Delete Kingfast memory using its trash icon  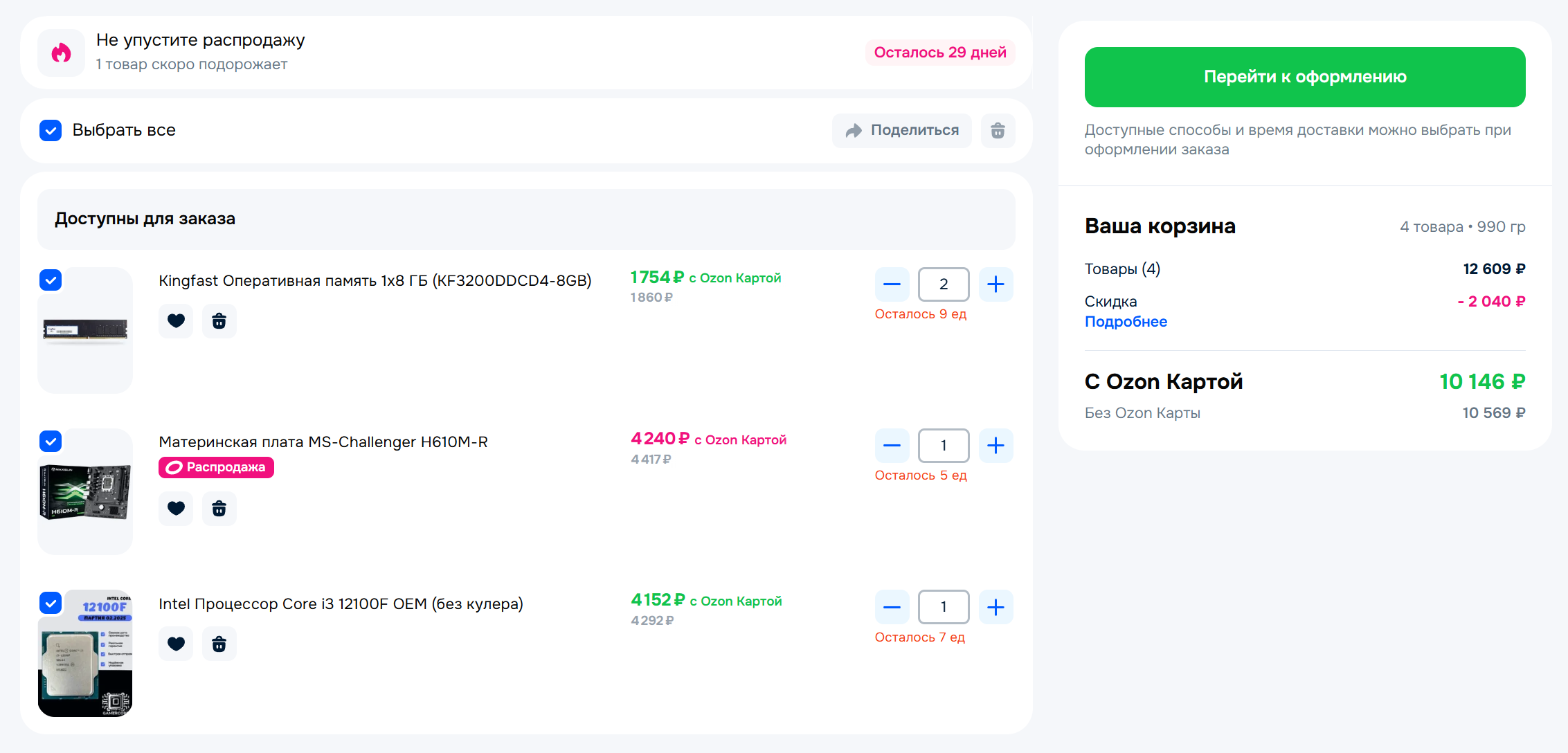pos(219,321)
